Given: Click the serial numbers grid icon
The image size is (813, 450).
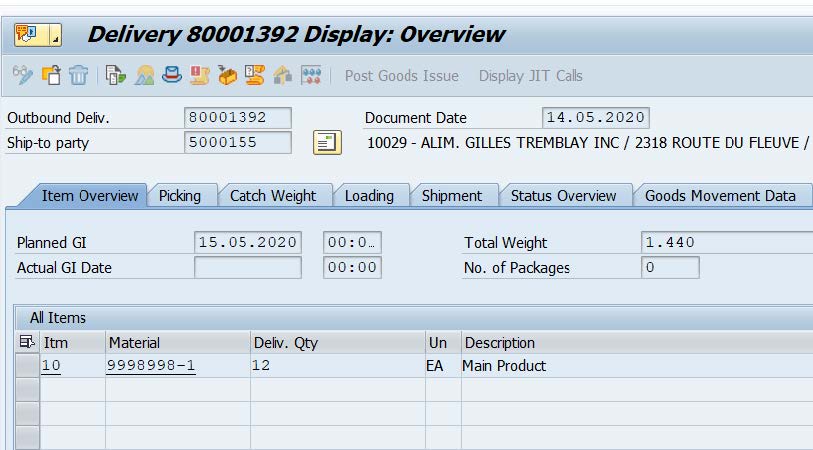Looking at the screenshot, I should click(311, 76).
